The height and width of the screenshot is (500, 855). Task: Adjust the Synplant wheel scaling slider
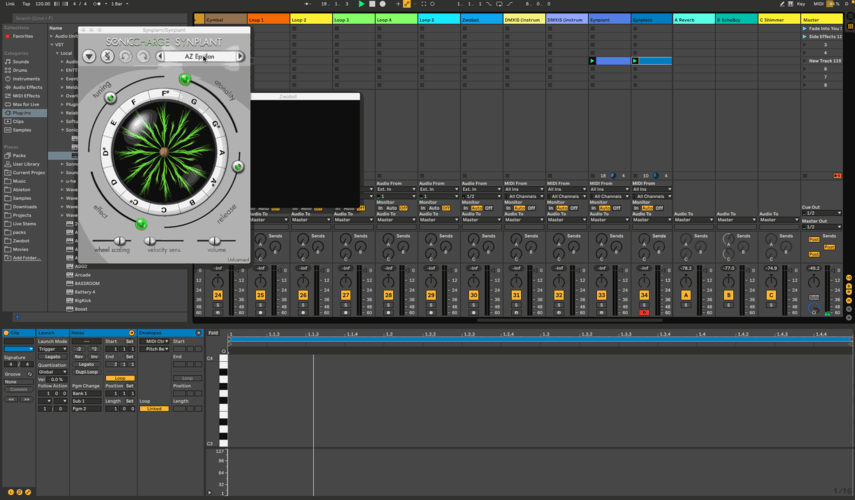119,240
